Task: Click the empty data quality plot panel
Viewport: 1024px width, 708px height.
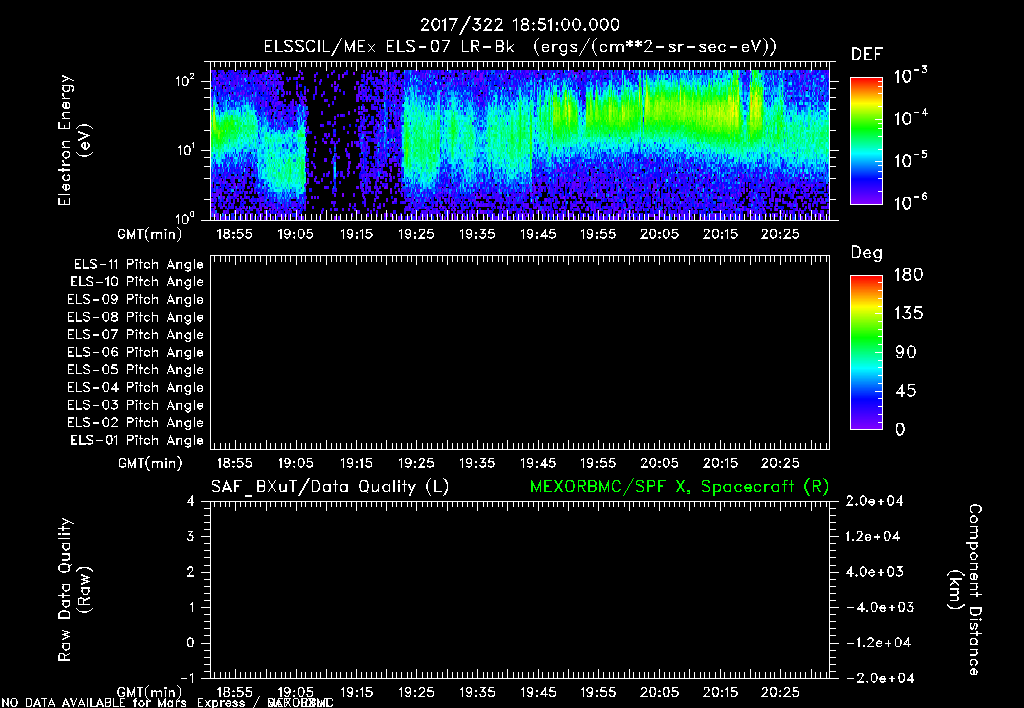Action: (x=520, y=590)
